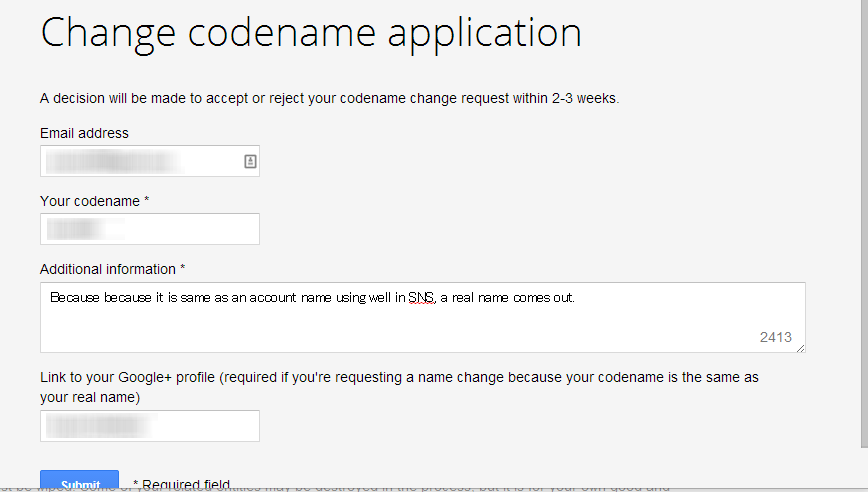
Task: Click the red asterisk beside Your codename
Action: 147,201
